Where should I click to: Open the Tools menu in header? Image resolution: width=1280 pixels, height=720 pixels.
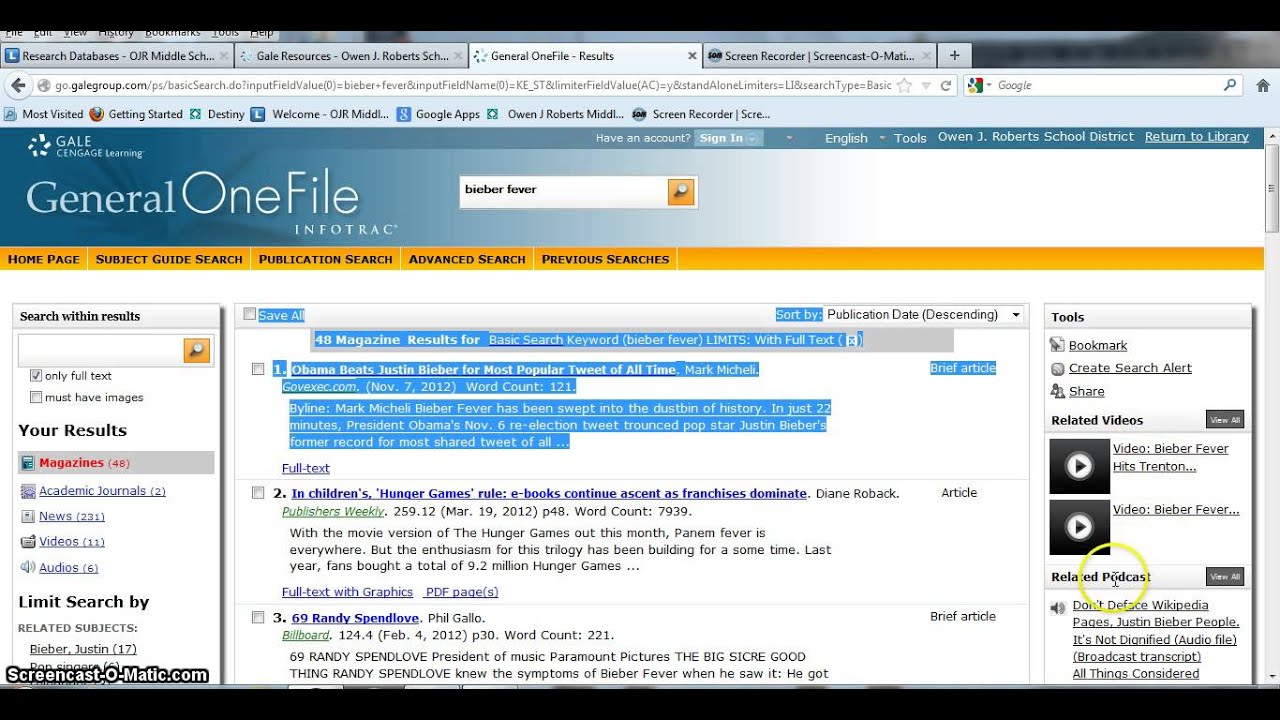click(x=910, y=138)
